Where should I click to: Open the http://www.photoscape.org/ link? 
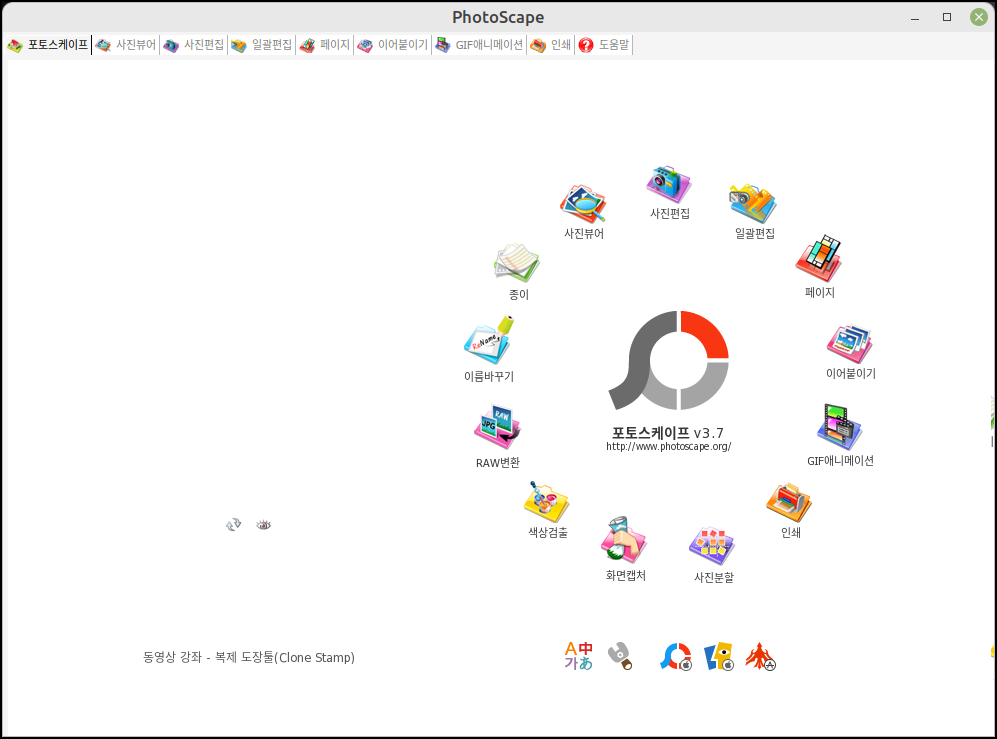coord(668,446)
